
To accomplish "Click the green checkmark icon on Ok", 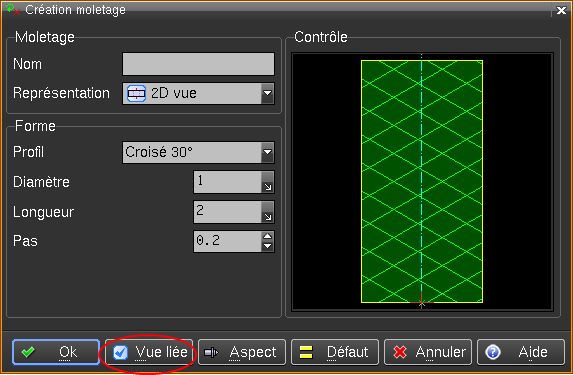I will 28,352.
